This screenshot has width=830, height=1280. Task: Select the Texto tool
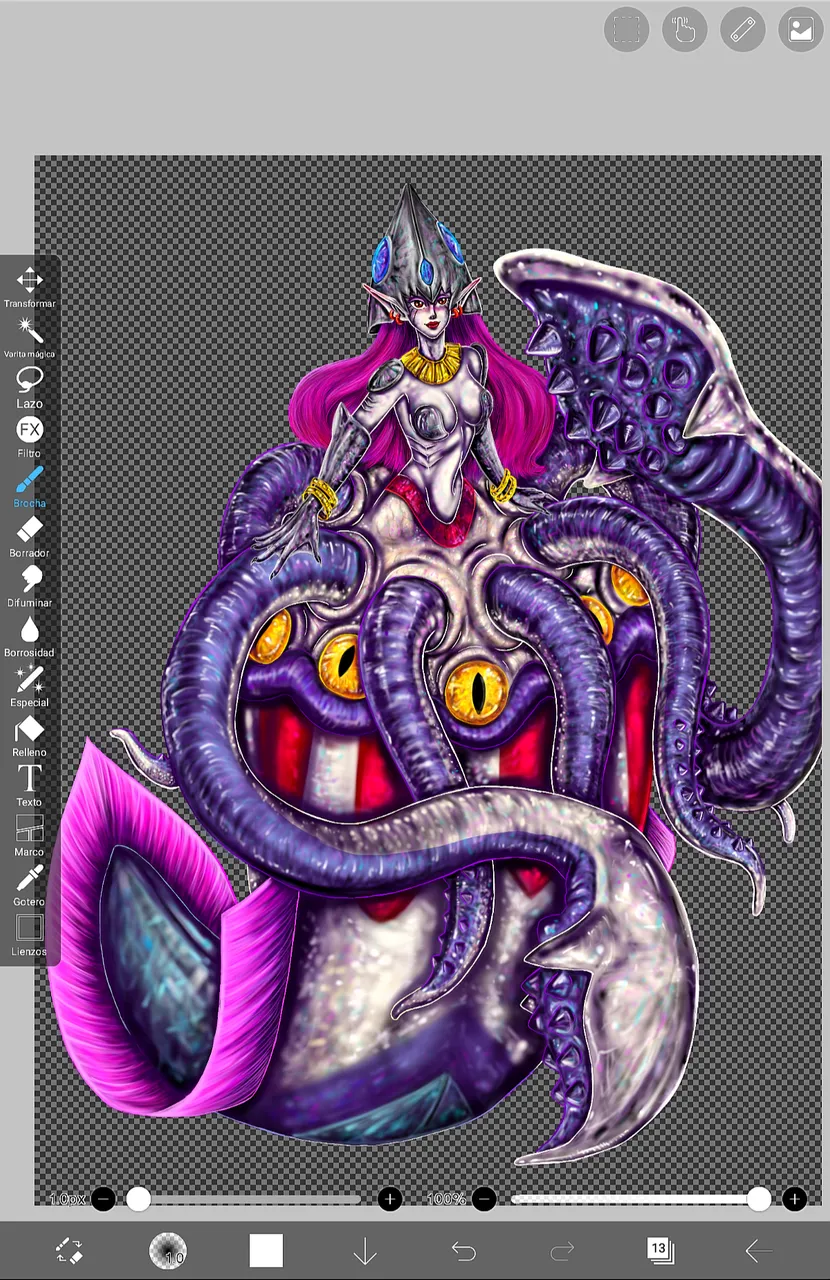(x=29, y=786)
